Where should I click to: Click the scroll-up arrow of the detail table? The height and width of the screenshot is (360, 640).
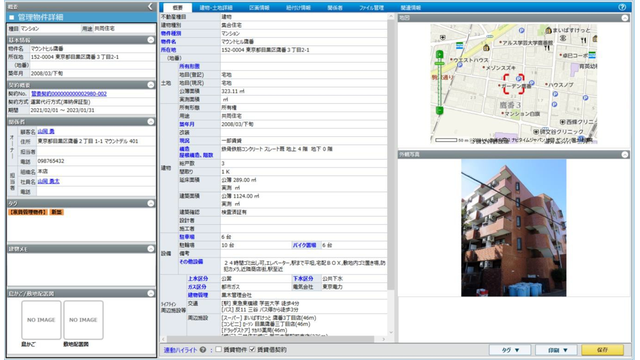pyautogui.click(x=391, y=17)
